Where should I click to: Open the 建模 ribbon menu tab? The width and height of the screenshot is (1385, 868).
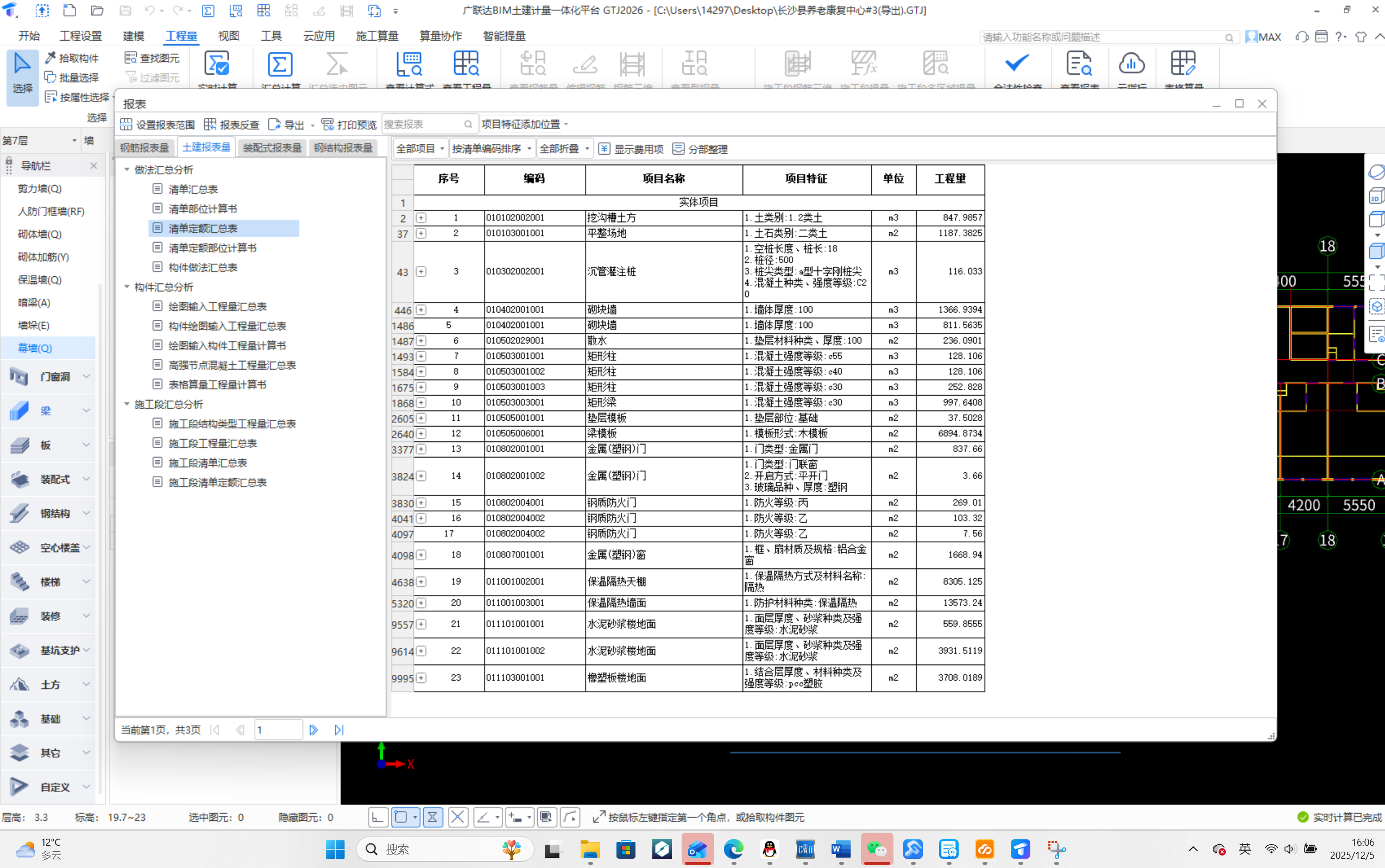pyautogui.click(x=133, y=36)
